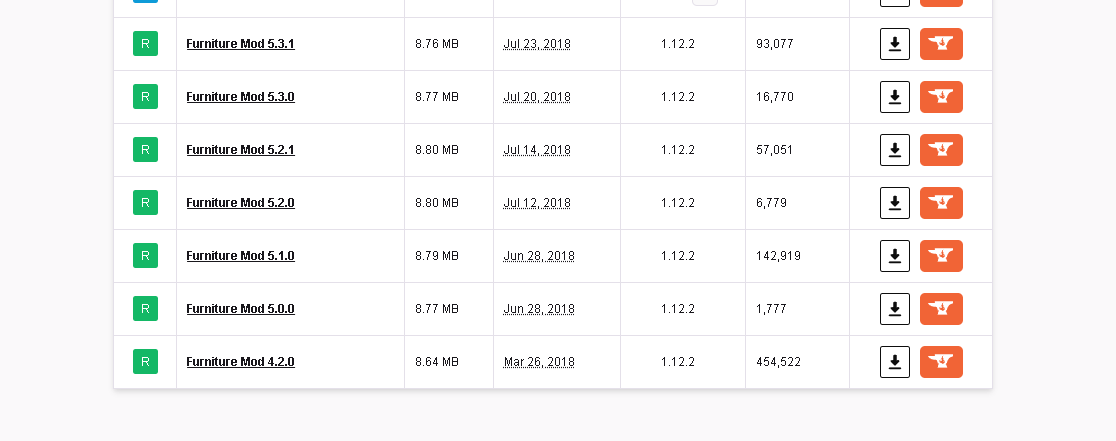
Task: Click the green R release badge for 5.2.0
Action: pyautogui.click(x=145, y=203)
